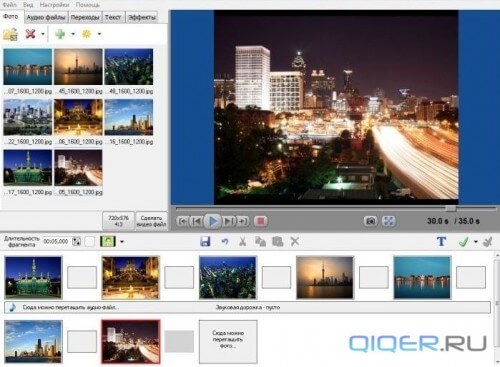This screenshot has width=500, height=367.
Task: Click the undo arrow icon
Action: [225, 241]
